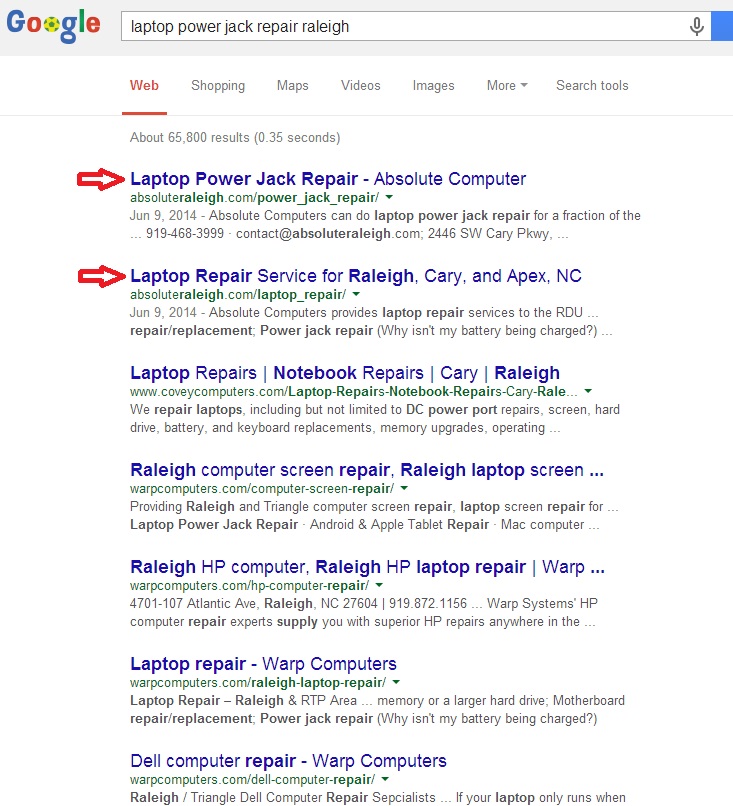Expand arrow next to warpcomputers.com/hp-computer-repair/ URL
Screen dimensions: 733x806
pos(379,585)
